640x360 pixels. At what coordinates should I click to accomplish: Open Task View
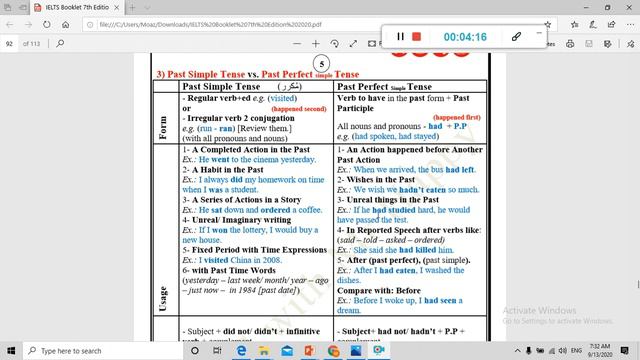(x=217, y=351)
